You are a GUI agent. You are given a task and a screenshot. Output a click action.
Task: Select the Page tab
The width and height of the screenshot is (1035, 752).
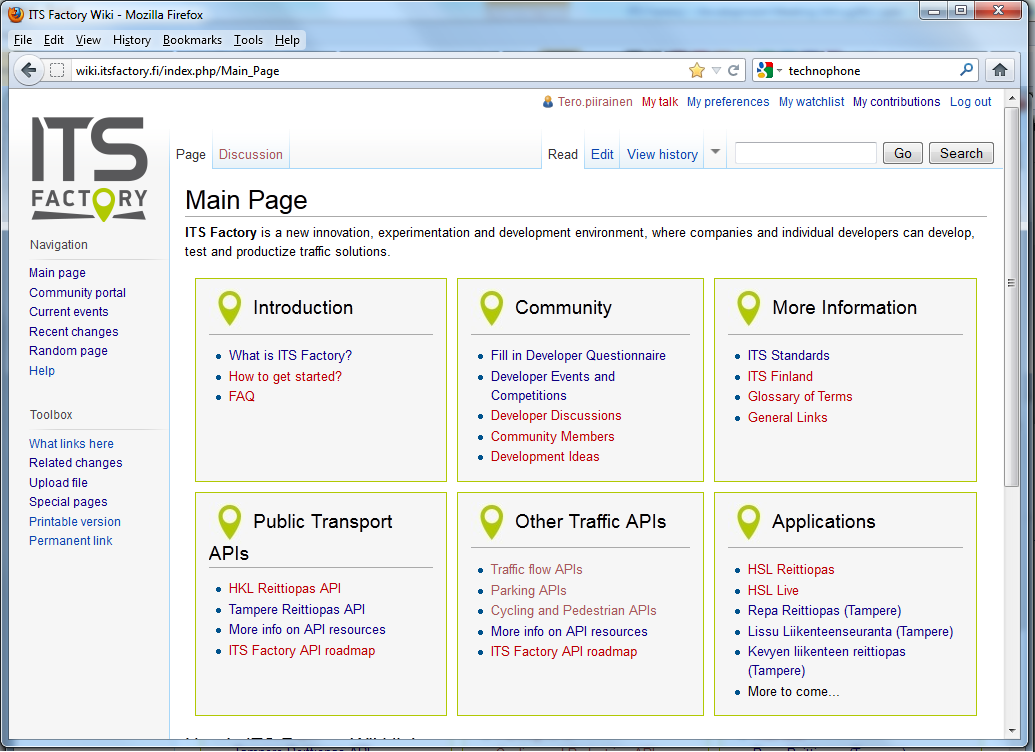[191, 154]
